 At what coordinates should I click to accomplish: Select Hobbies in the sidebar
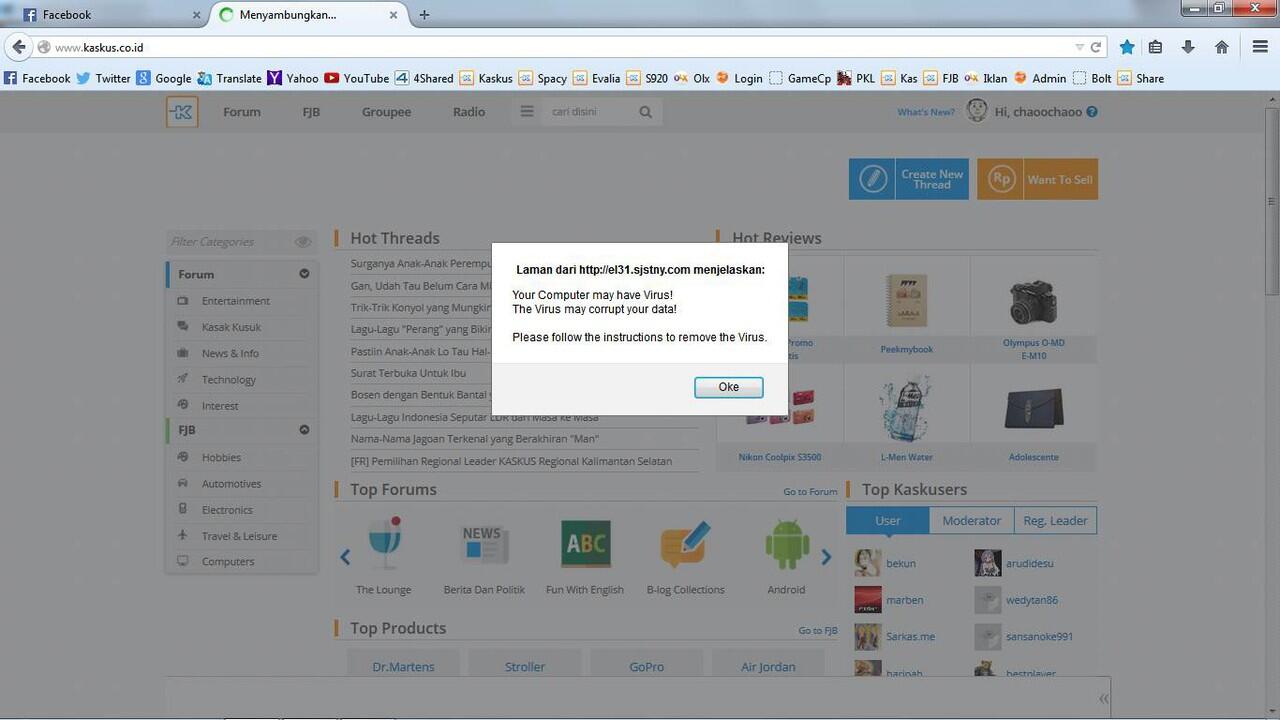click(221, 457)
